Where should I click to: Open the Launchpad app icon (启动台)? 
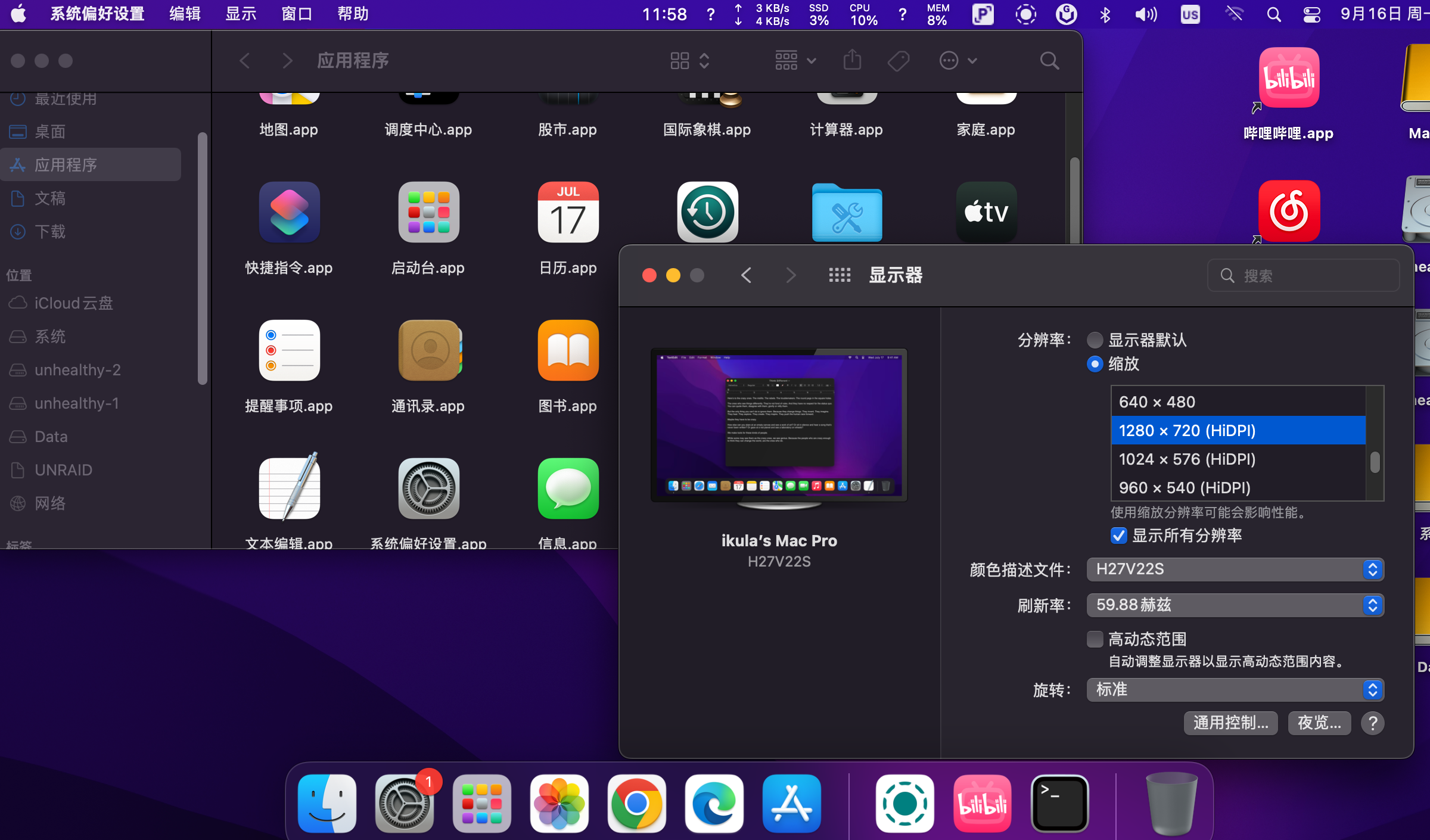(x=428, y=213)
